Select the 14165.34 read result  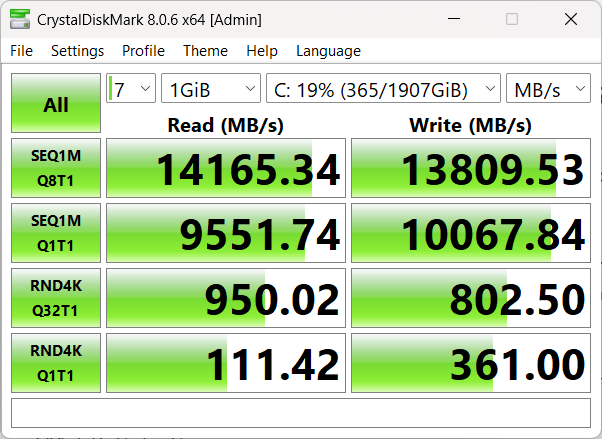pos(226,168)
